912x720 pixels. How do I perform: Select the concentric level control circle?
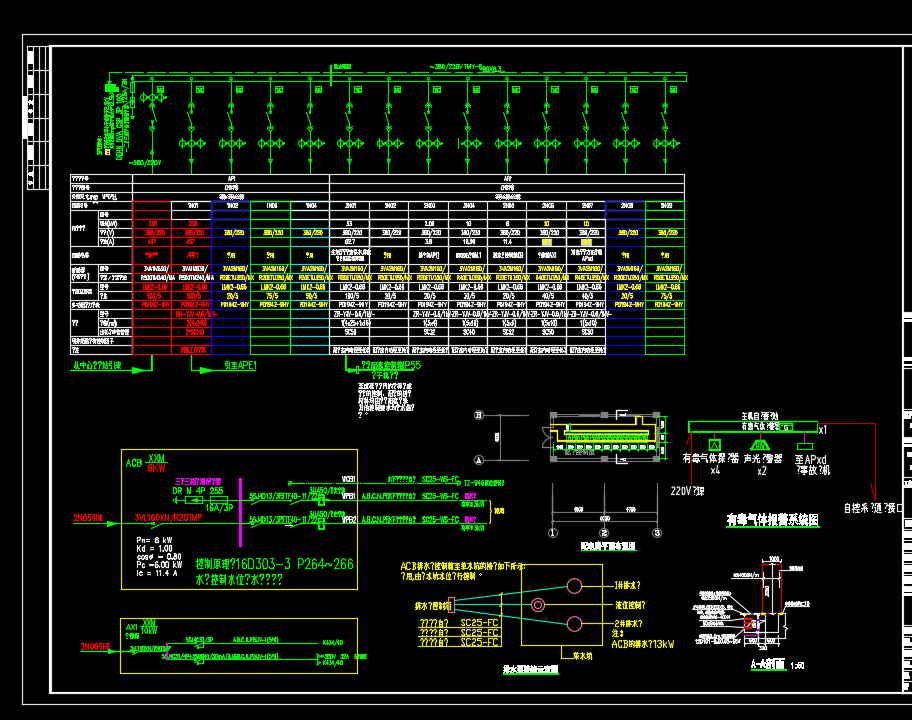point(538,605)
